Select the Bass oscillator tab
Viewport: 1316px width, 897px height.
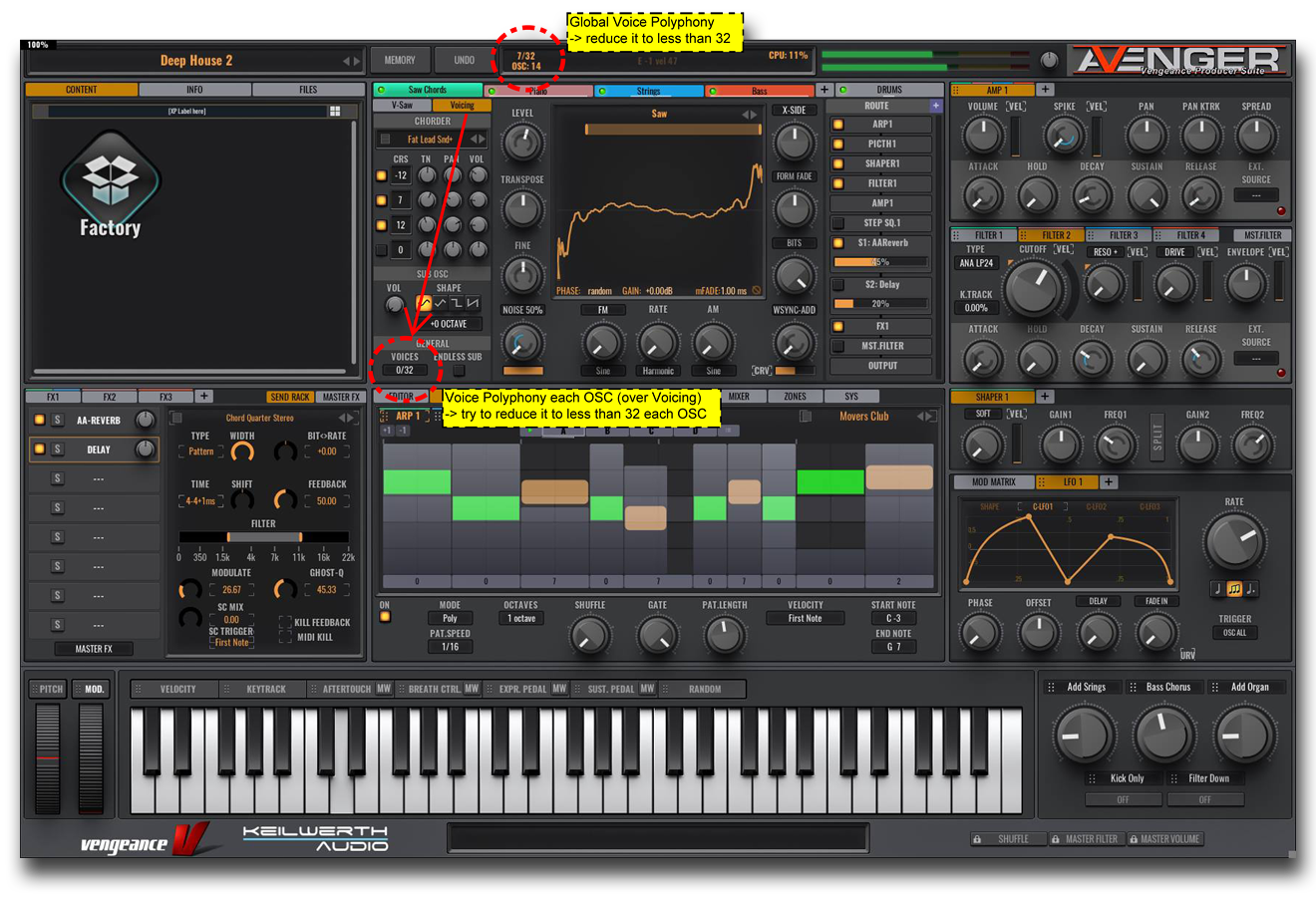pos(760,91)
